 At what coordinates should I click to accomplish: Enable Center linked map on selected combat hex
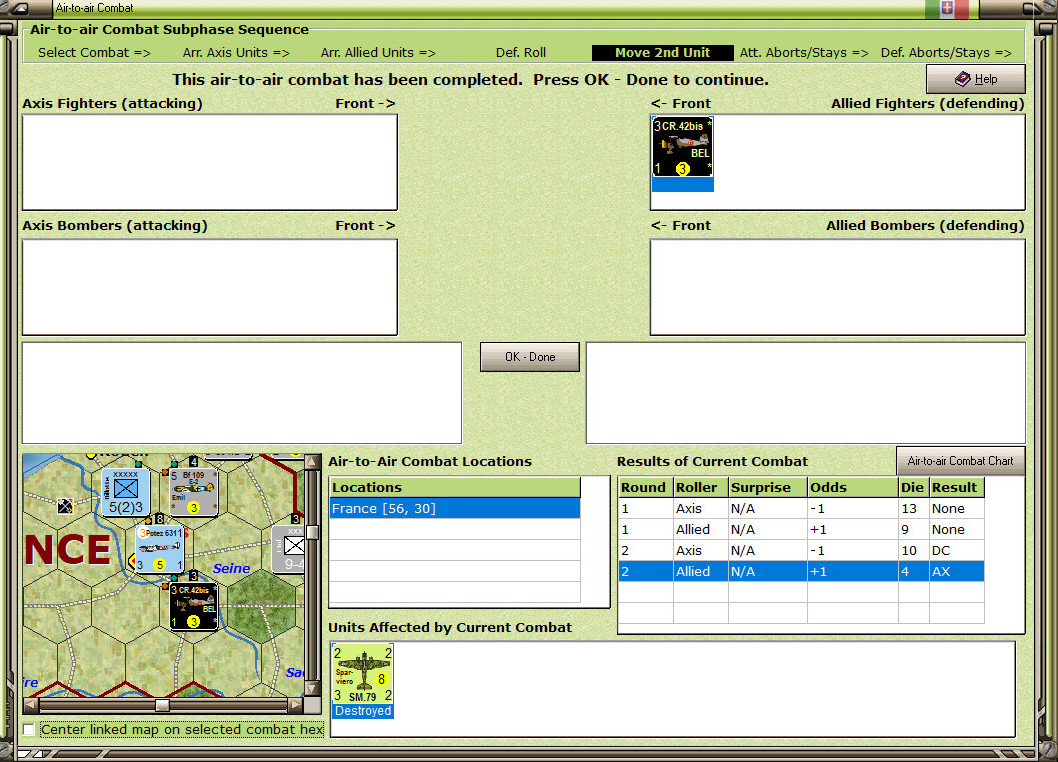pos(28,730)
